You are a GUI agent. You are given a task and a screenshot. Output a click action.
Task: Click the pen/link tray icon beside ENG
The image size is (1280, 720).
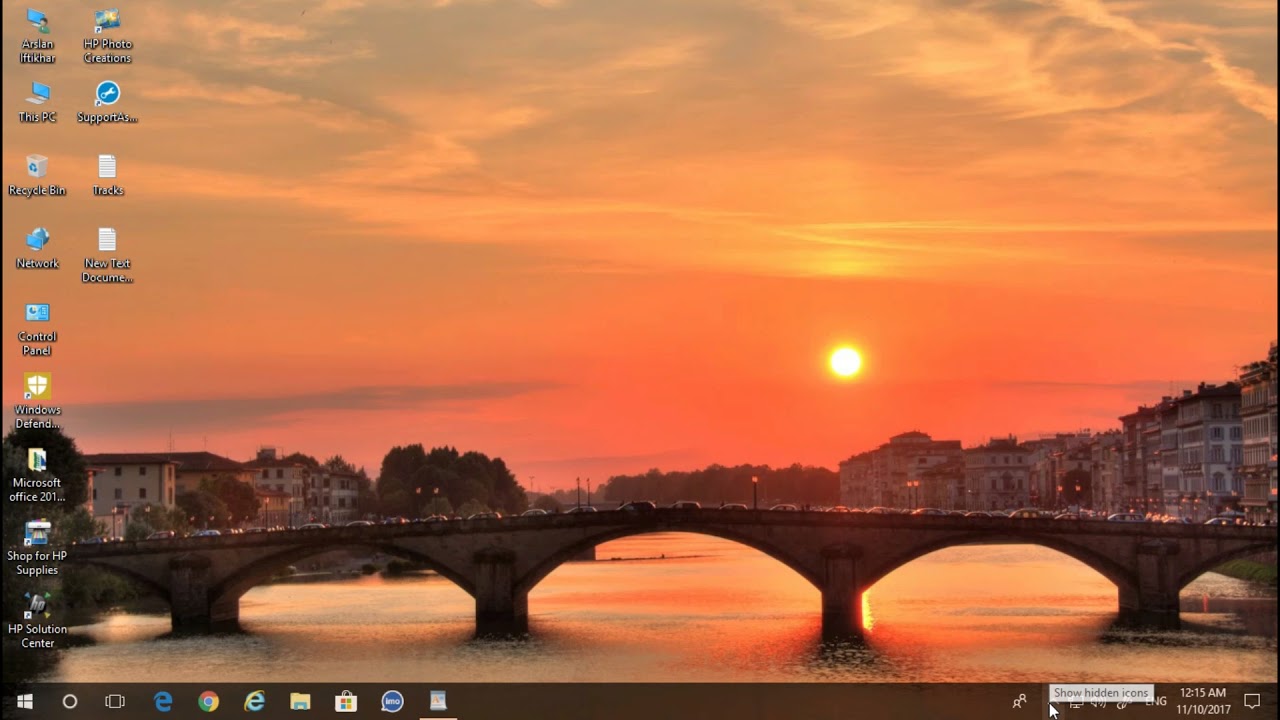coord(1122,703)
